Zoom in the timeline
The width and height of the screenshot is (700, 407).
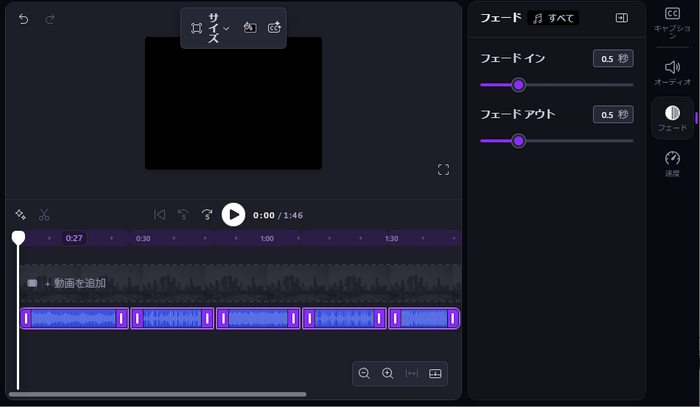pyautogui.click(x=388, y=373)
